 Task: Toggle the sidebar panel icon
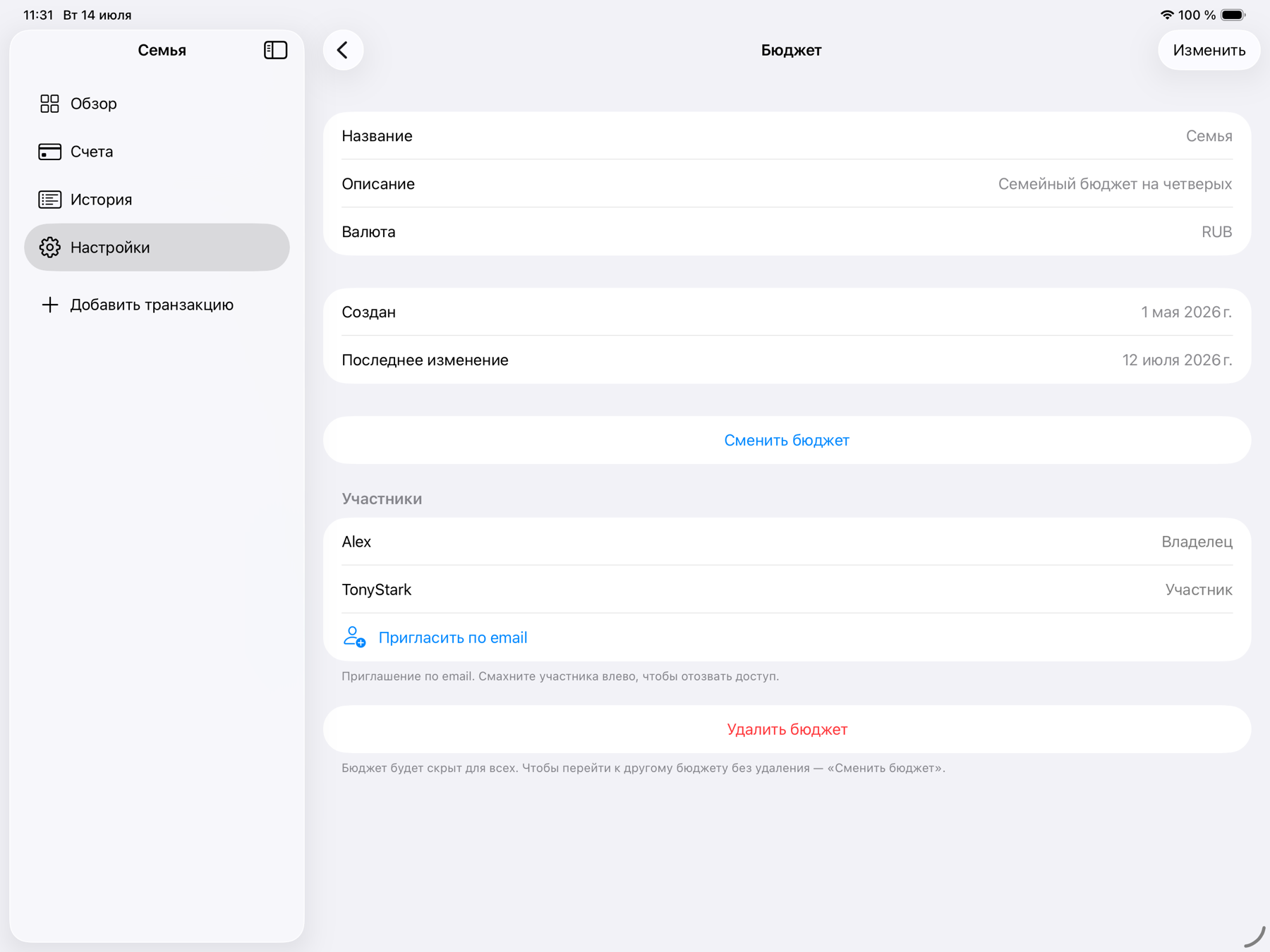275,50
